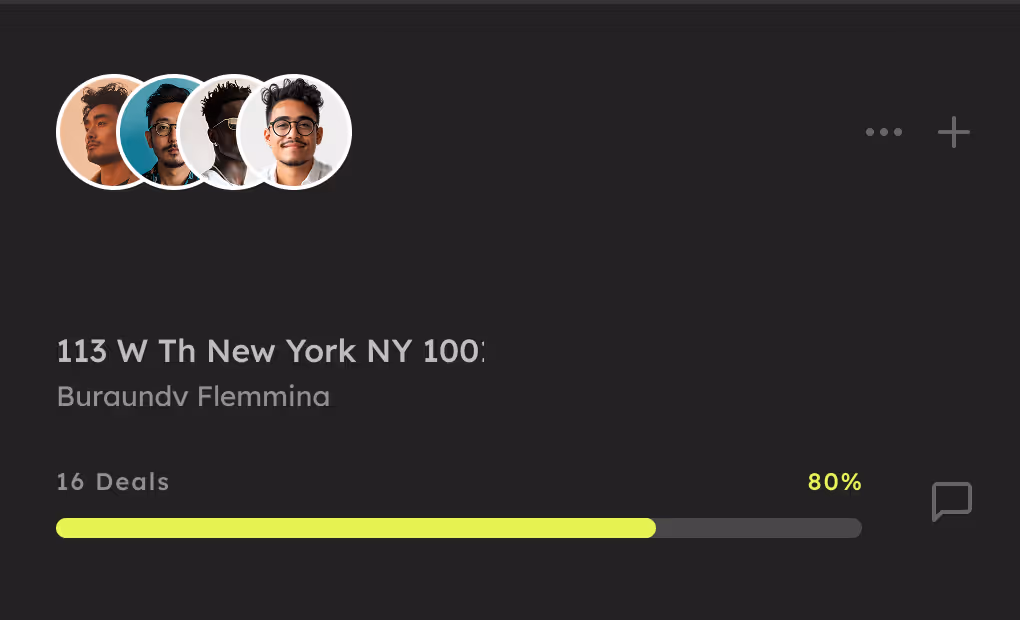Open the 113 W Th New York address title
Screen dimensions: 1020x620
(x=271, y=351)
